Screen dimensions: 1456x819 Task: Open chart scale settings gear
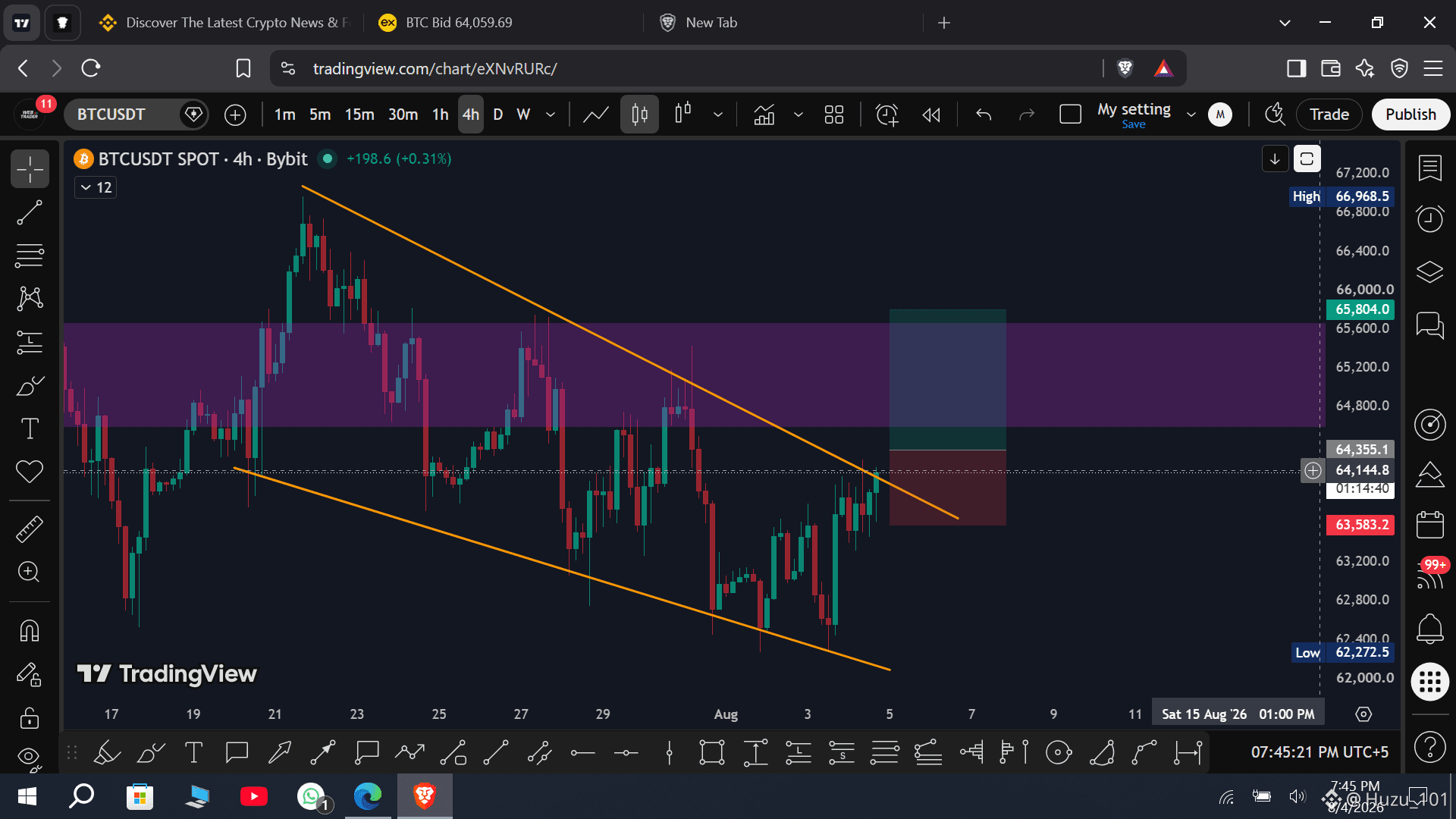click(1363, 714)
